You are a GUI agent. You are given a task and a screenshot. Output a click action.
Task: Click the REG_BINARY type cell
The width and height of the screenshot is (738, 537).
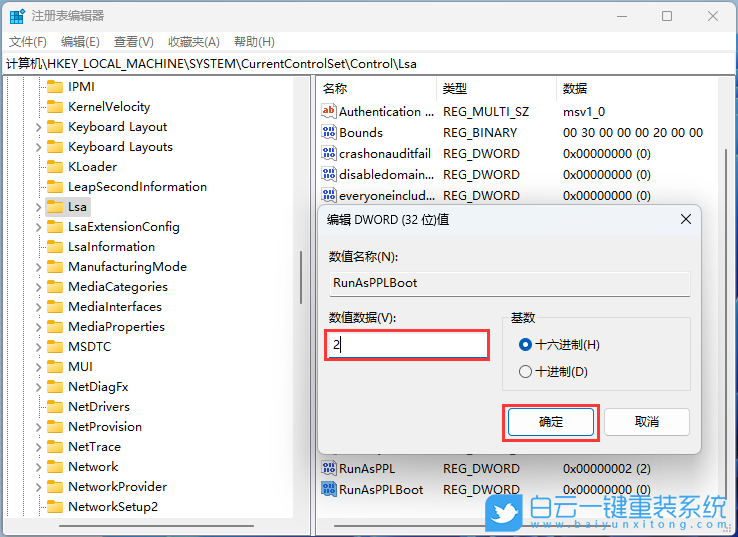point(480,133)
